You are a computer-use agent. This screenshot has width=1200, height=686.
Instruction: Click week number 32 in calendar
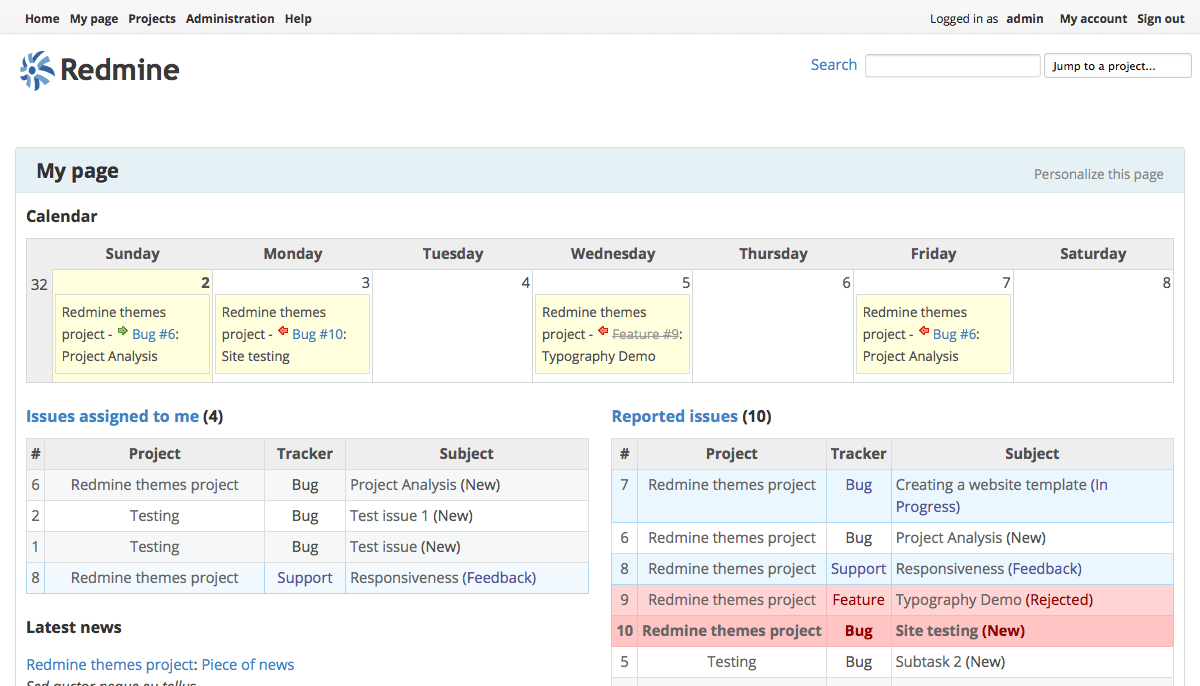(39, 284)
